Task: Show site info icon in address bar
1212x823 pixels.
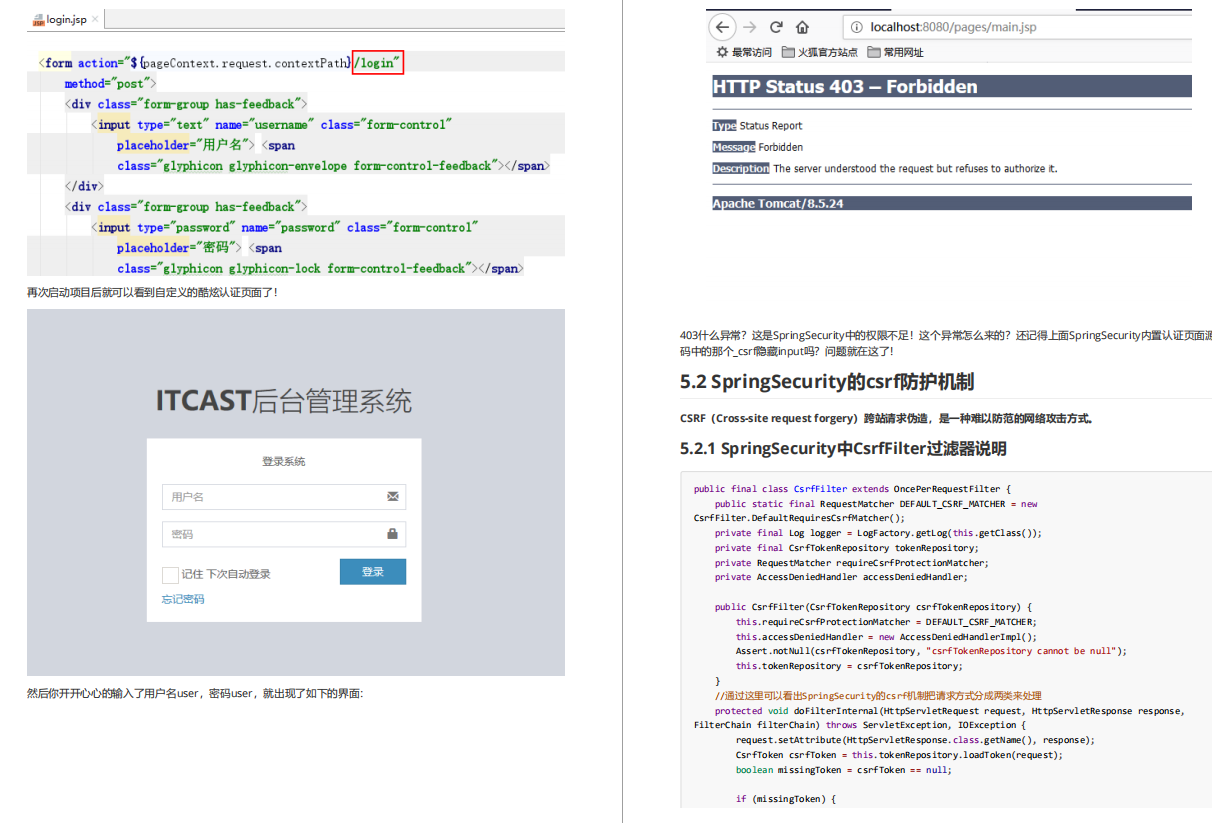Action: click(856, 27)
